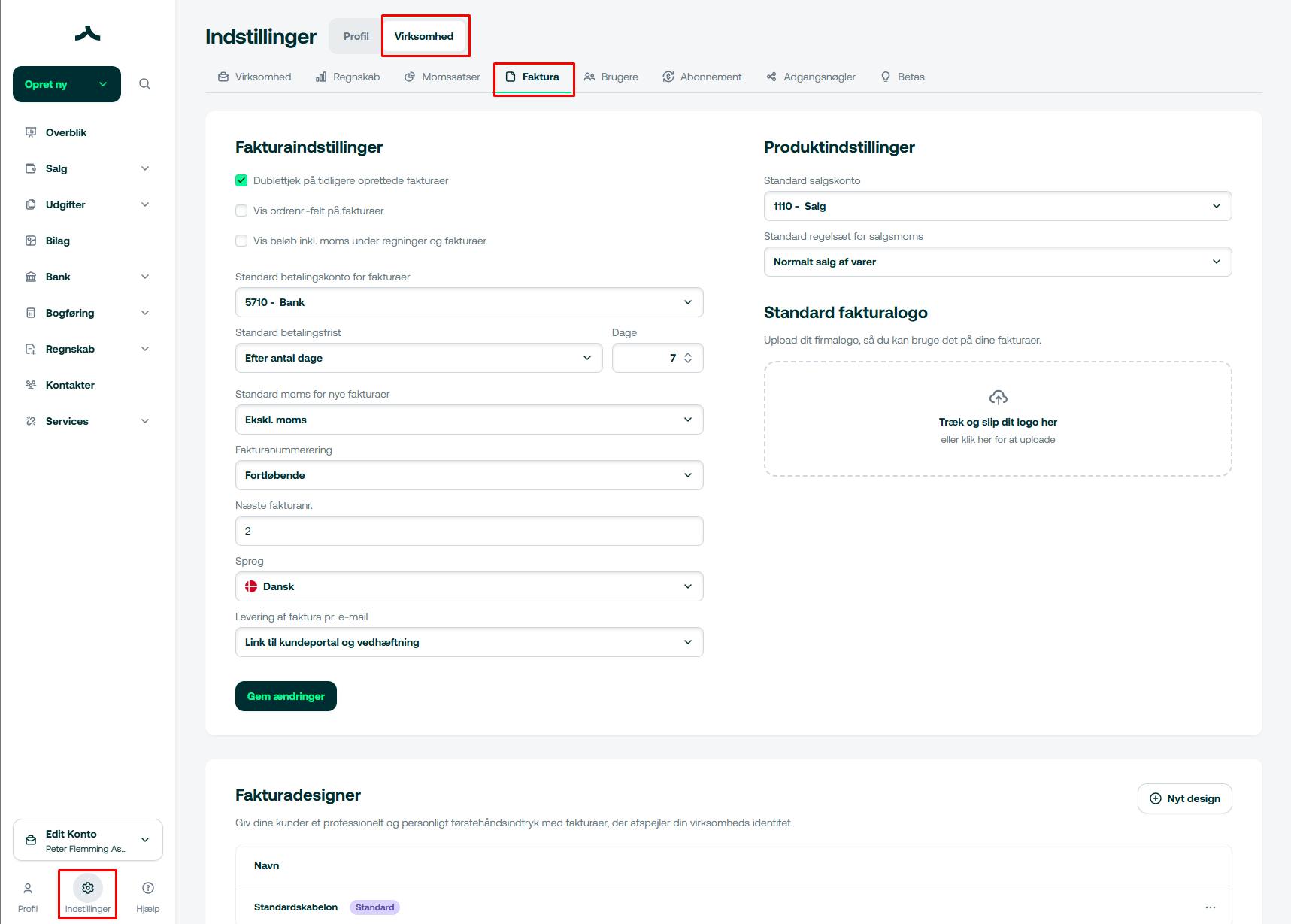Check Vis beløb inkl. moms option
Screen dimensions: 1291x924
(x=241, y=241)
